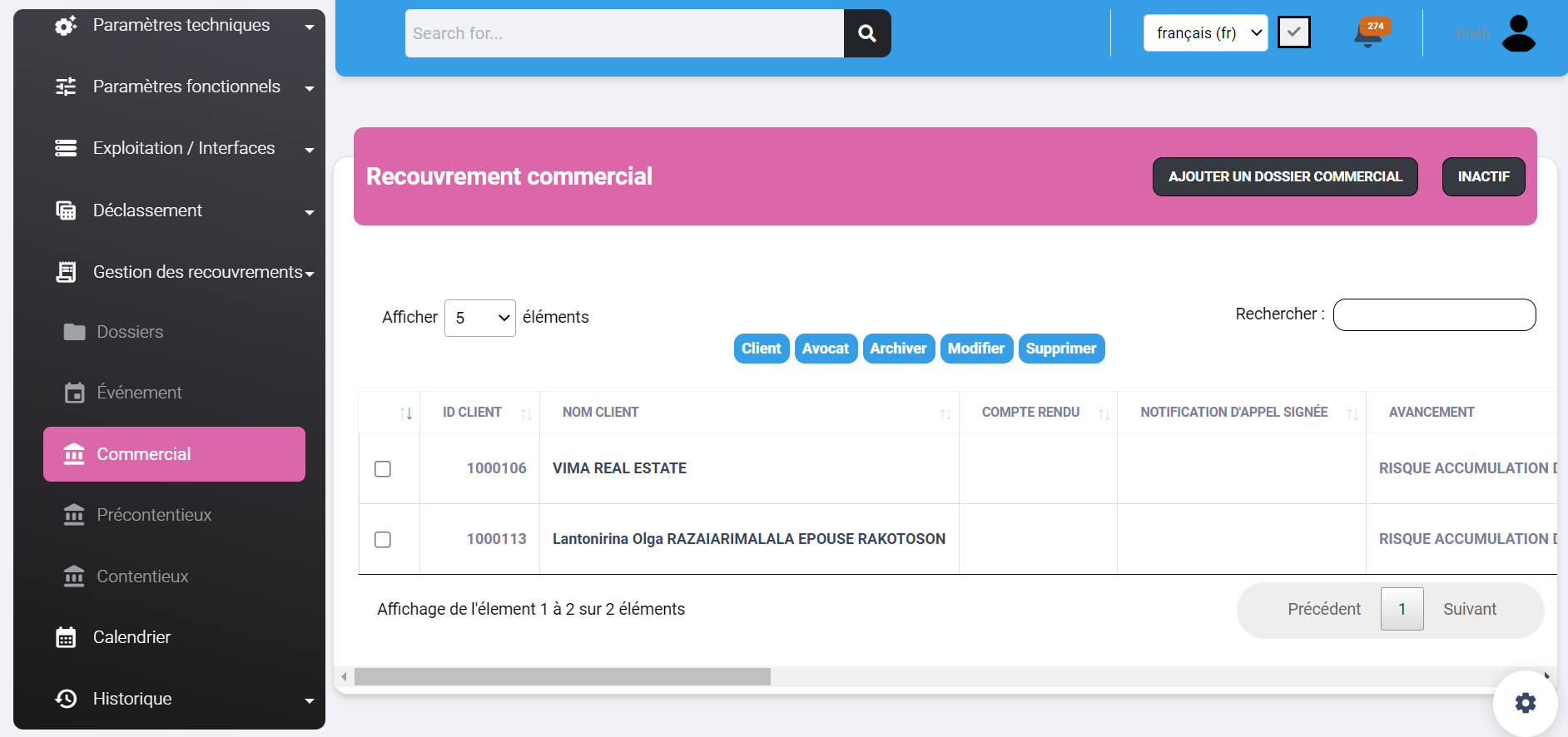The width and height of the screenshot is (1568, 737).
Task: Click the Rechercher input field
Action: [1433, 315]
